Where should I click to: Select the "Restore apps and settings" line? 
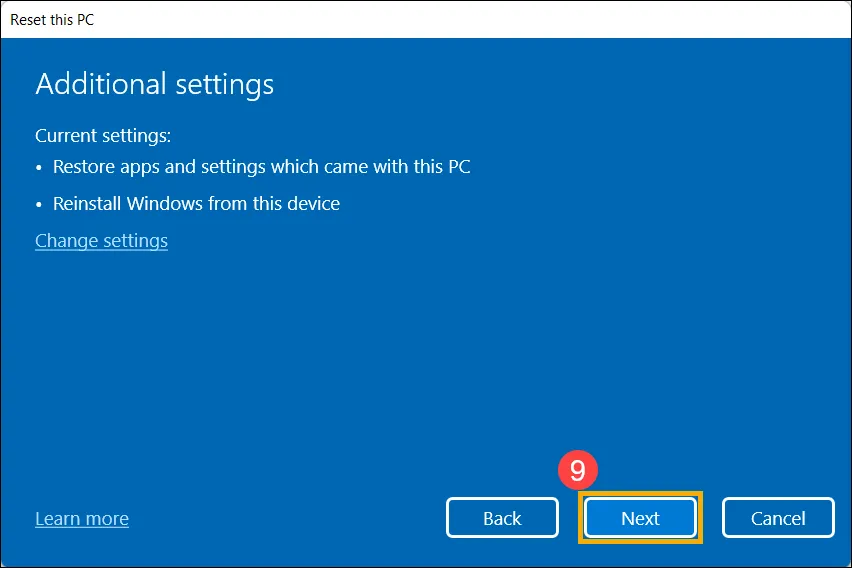tap(261, 167)
